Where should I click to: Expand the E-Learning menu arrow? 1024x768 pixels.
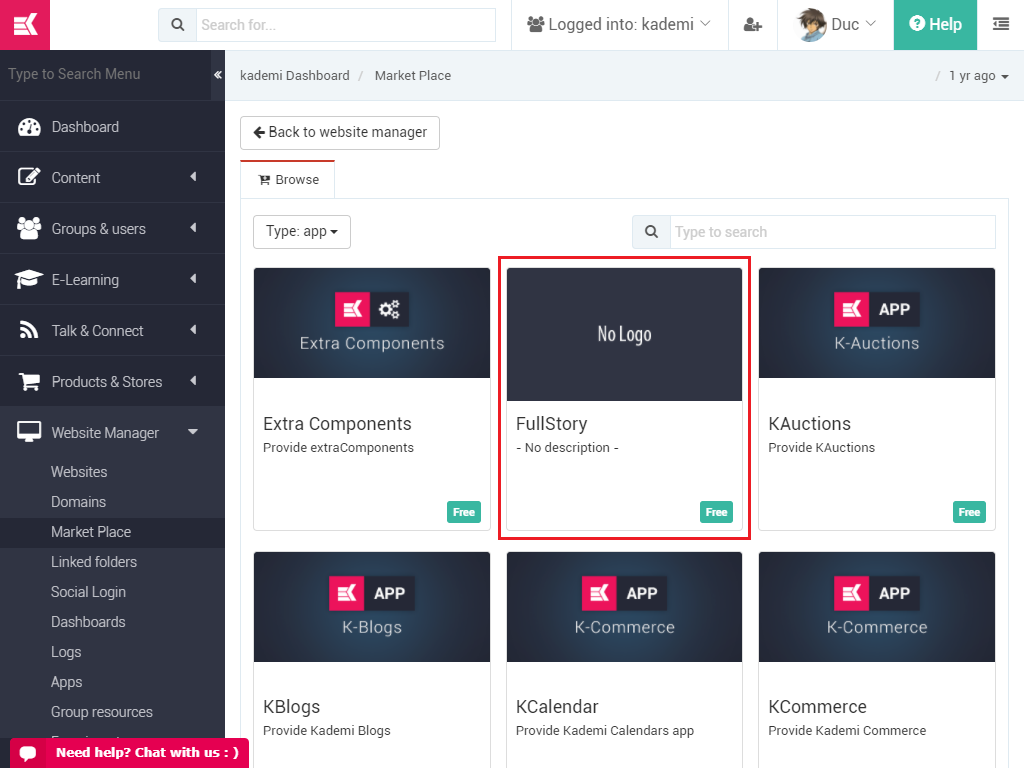point(193,279)
